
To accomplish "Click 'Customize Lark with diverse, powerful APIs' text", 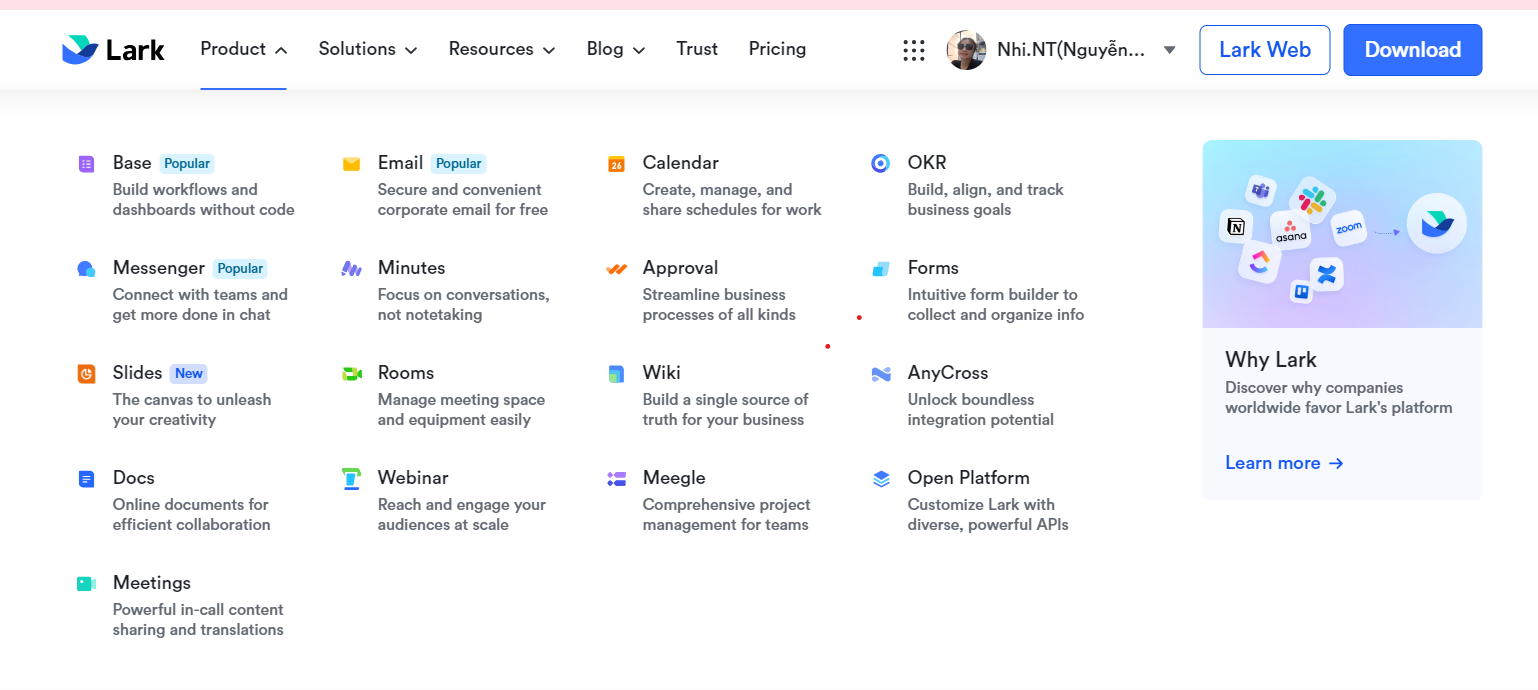I will click(988, 515).
